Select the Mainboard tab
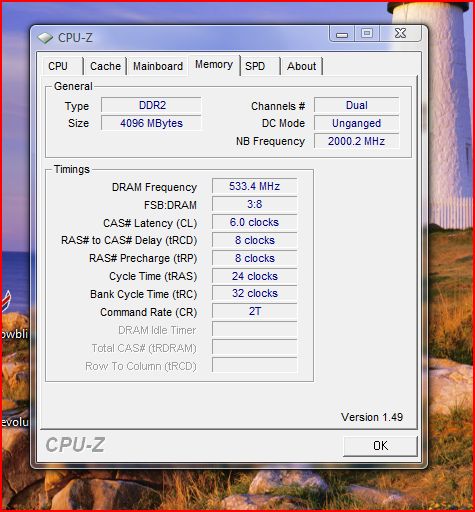The height and width of the screenshot is (512, 475). point(158,66)
